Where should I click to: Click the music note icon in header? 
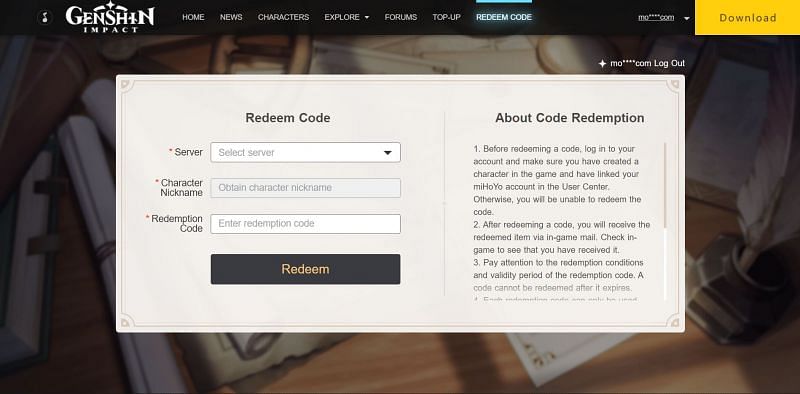[x=44, y=17]
